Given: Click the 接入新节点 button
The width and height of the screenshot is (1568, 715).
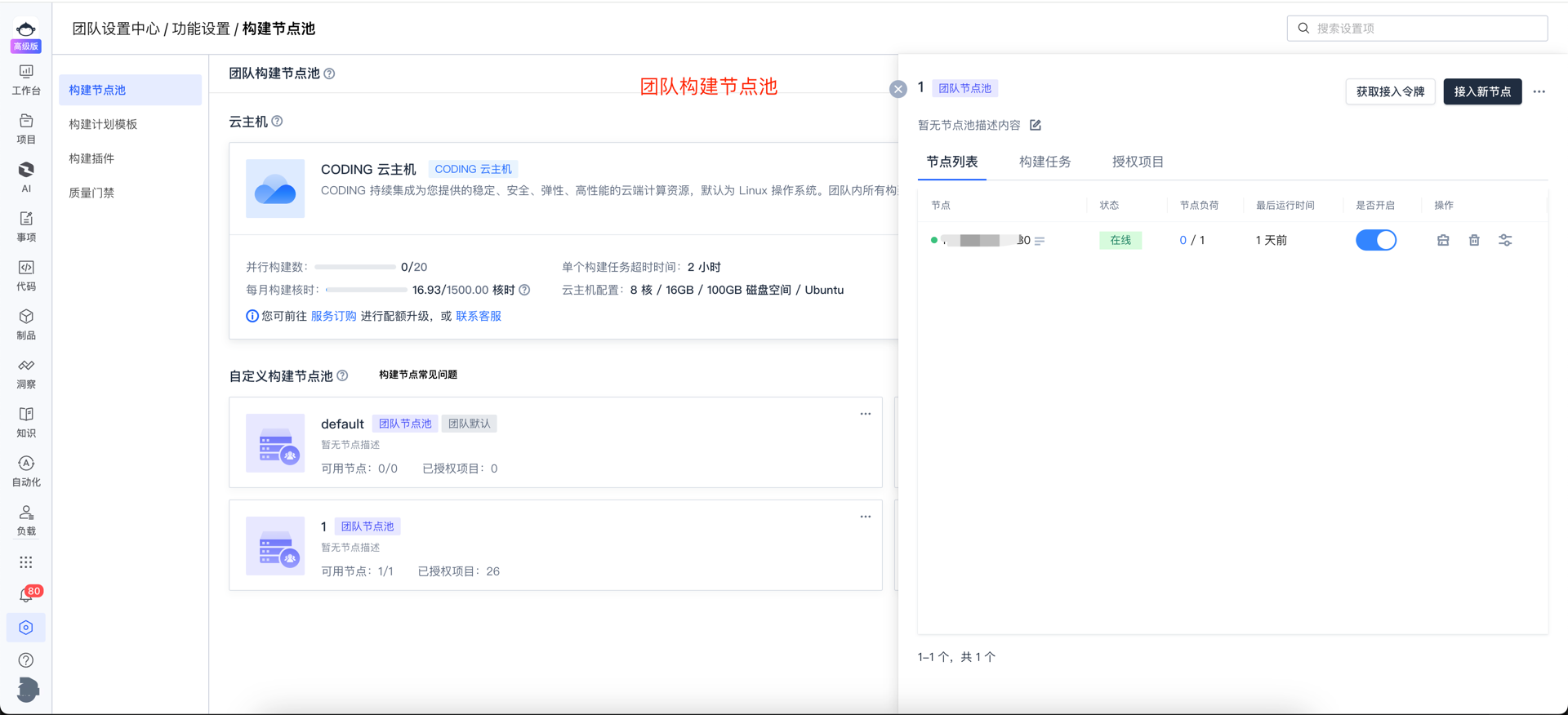Looking at the screenshot, I should (1482, 91).
